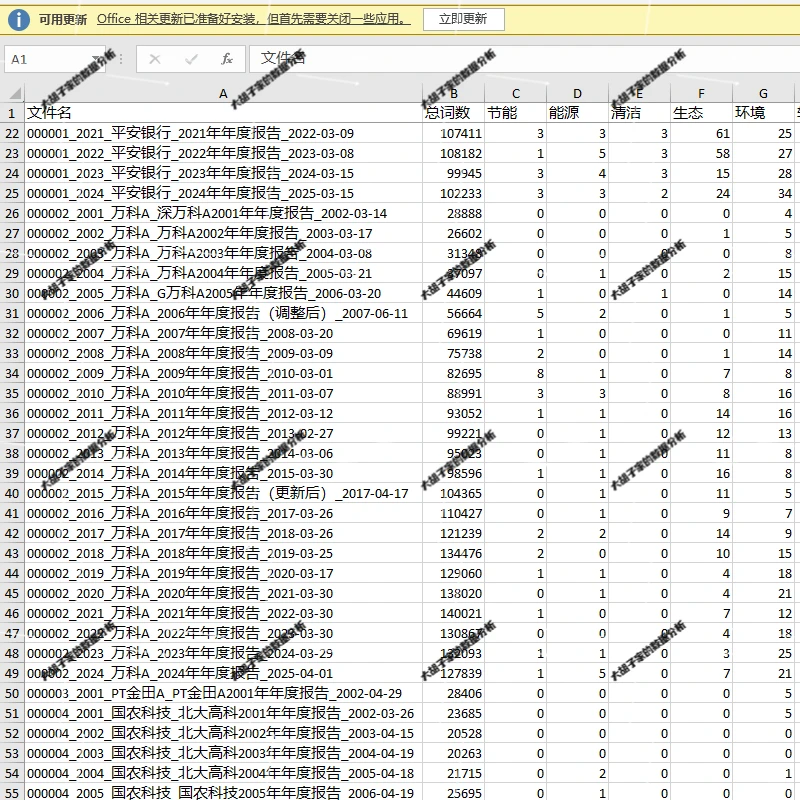The width and height of the screenshot is (800, 800).
Task: Select row 1 header
Action: 12,113
